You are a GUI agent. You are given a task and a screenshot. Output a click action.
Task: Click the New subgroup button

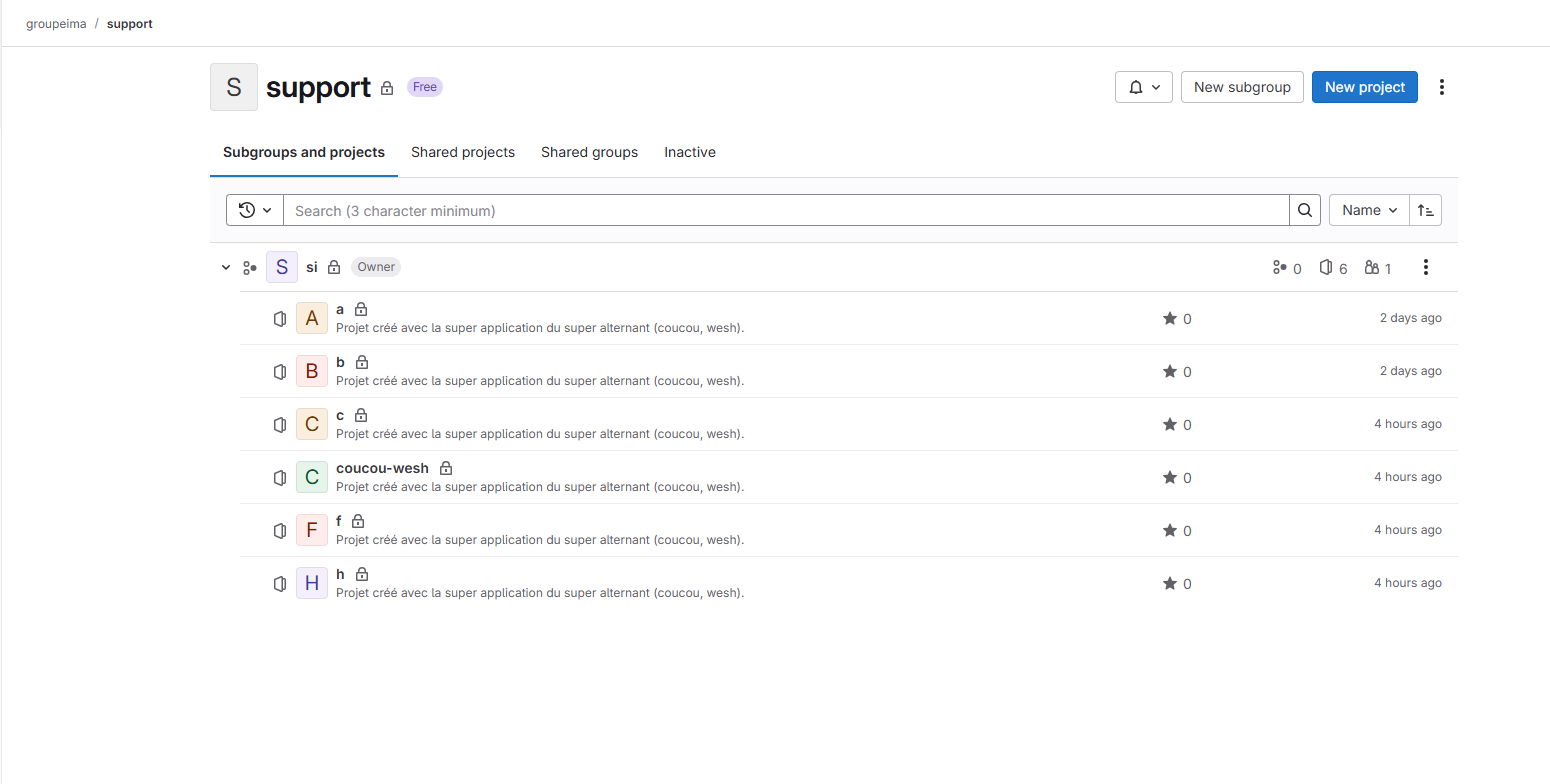(x=1241, y=87)
